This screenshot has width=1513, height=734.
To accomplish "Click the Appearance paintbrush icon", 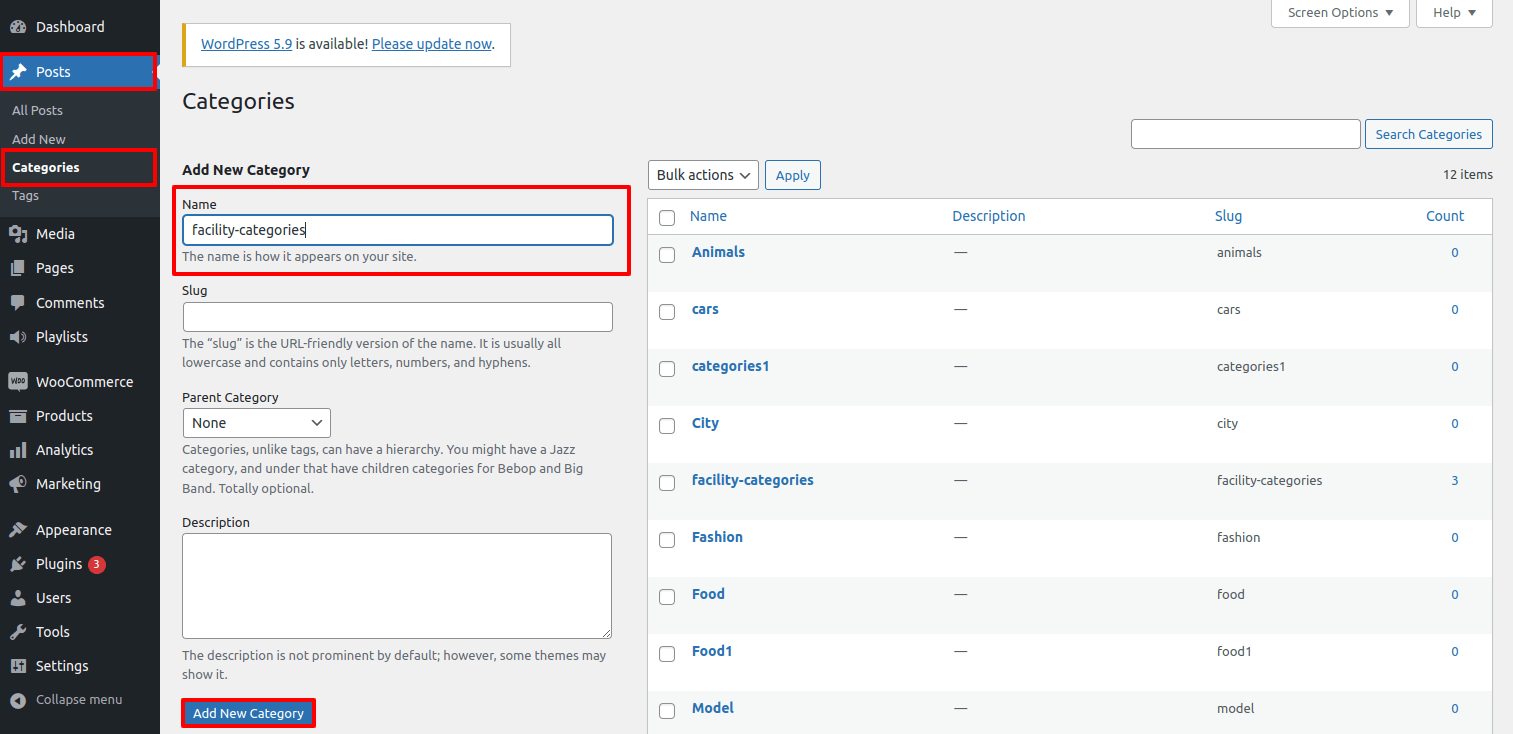I will (18, 529).
